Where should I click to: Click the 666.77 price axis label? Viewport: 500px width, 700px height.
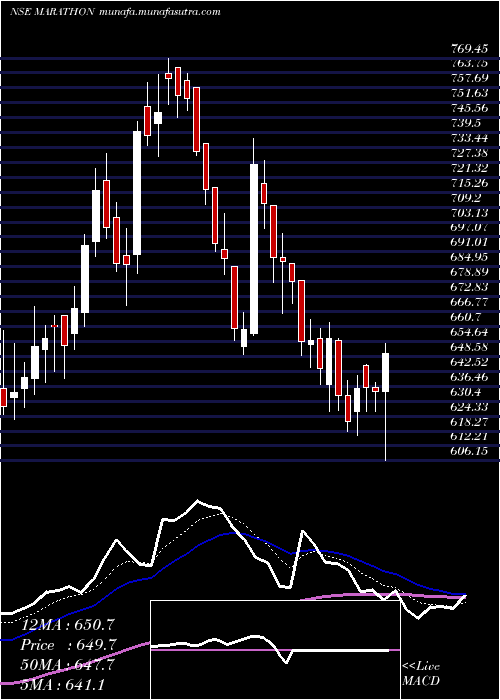pos(469,302)
